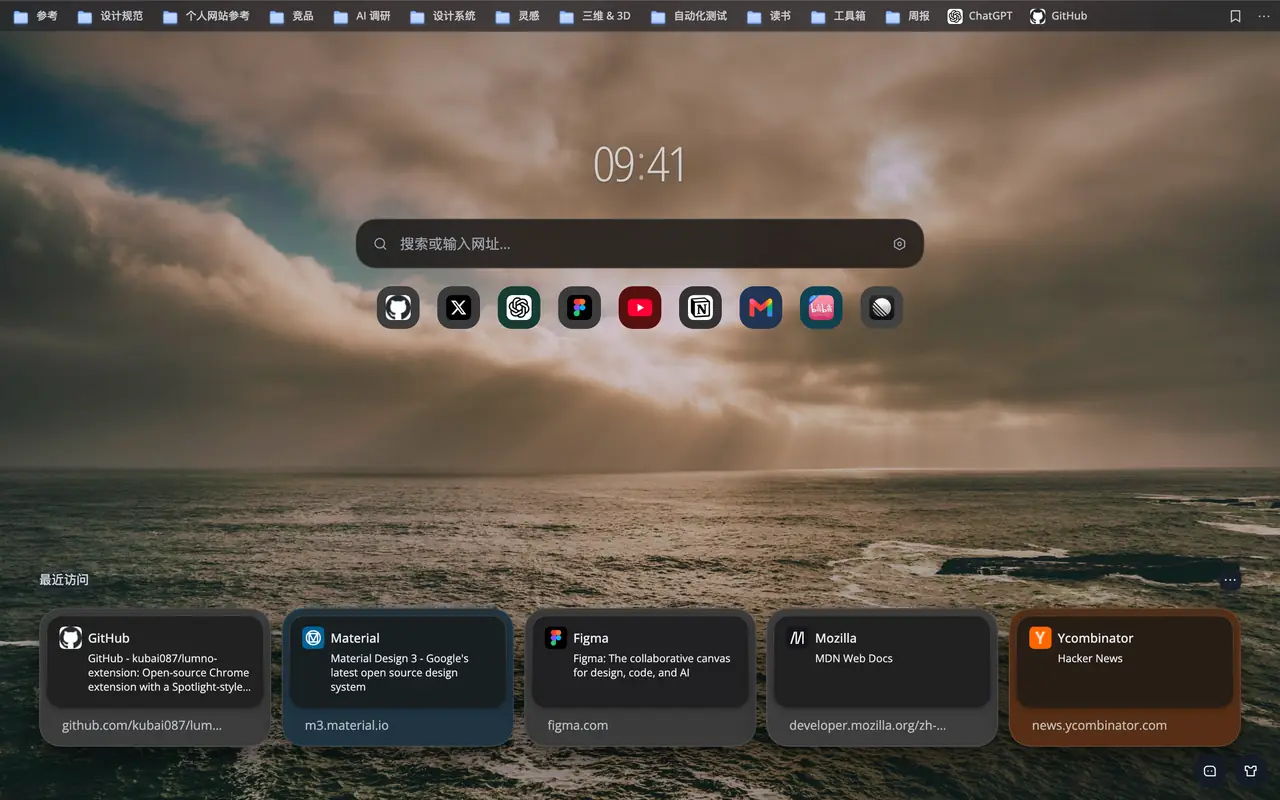Screen dimensions: 1280x800
Task: Expand the AI 调研 bookmark folder
Action: (x=362, y=16)
